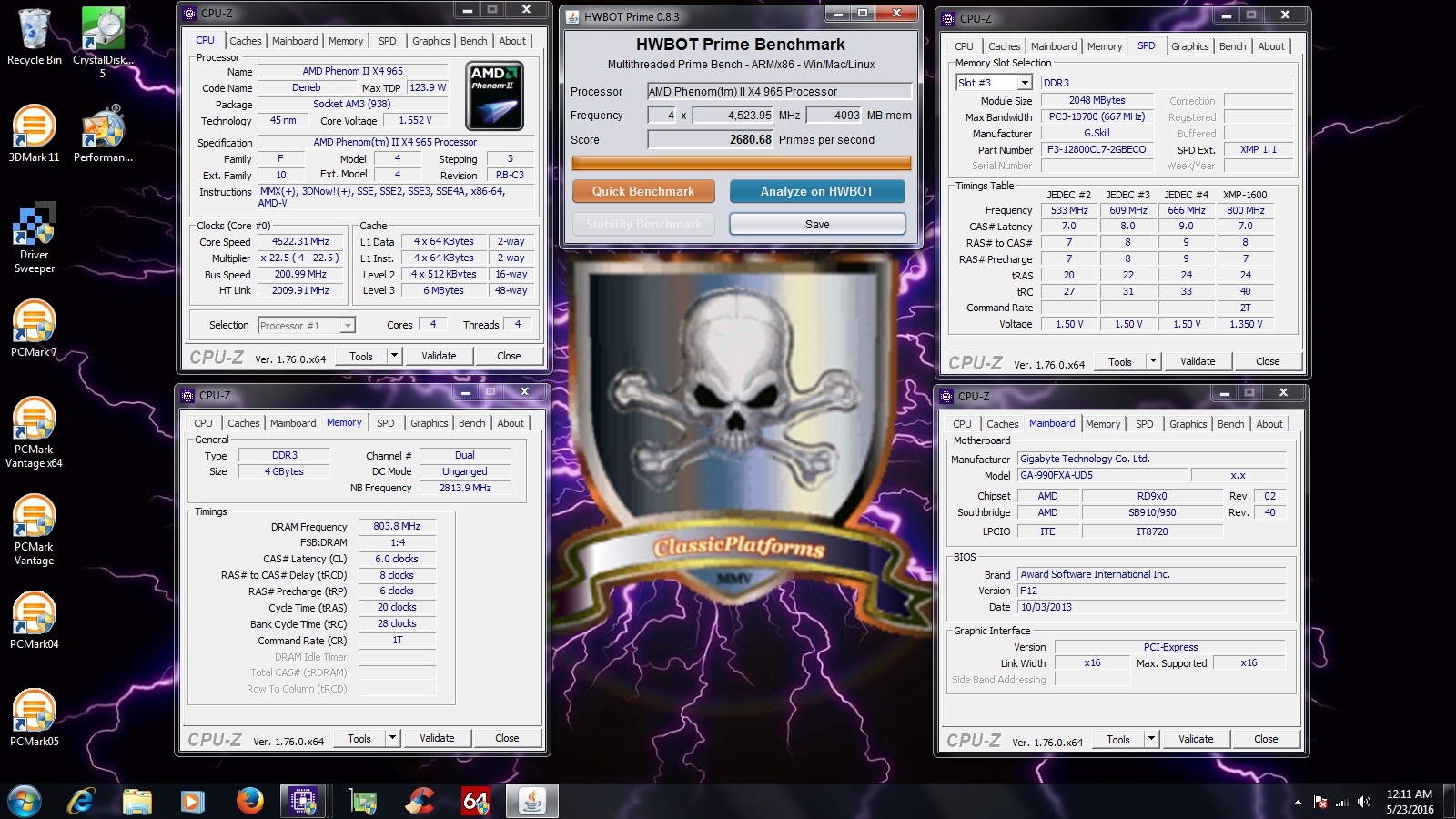Expand Tools dropdown arrow in Mainboard tab window
This screenshot has width=1456, height=819.
tap(1151, 739)
